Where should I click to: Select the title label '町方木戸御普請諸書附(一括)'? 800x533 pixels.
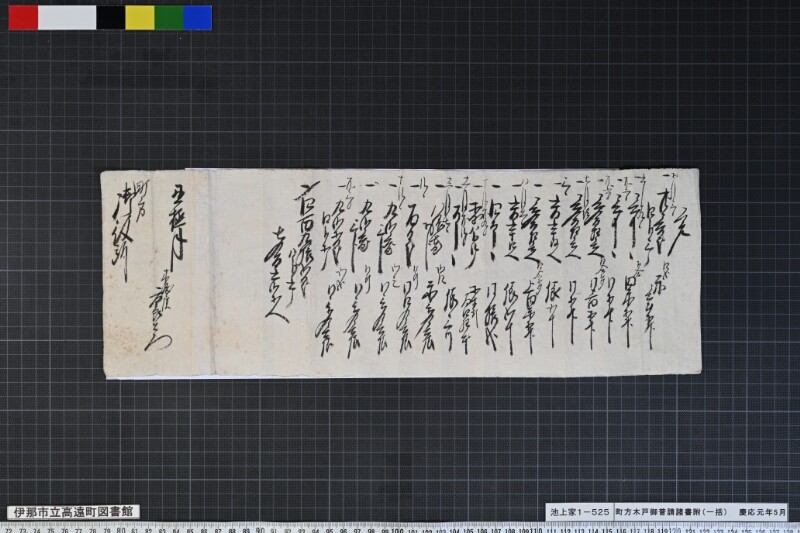[x=672, y=512]
